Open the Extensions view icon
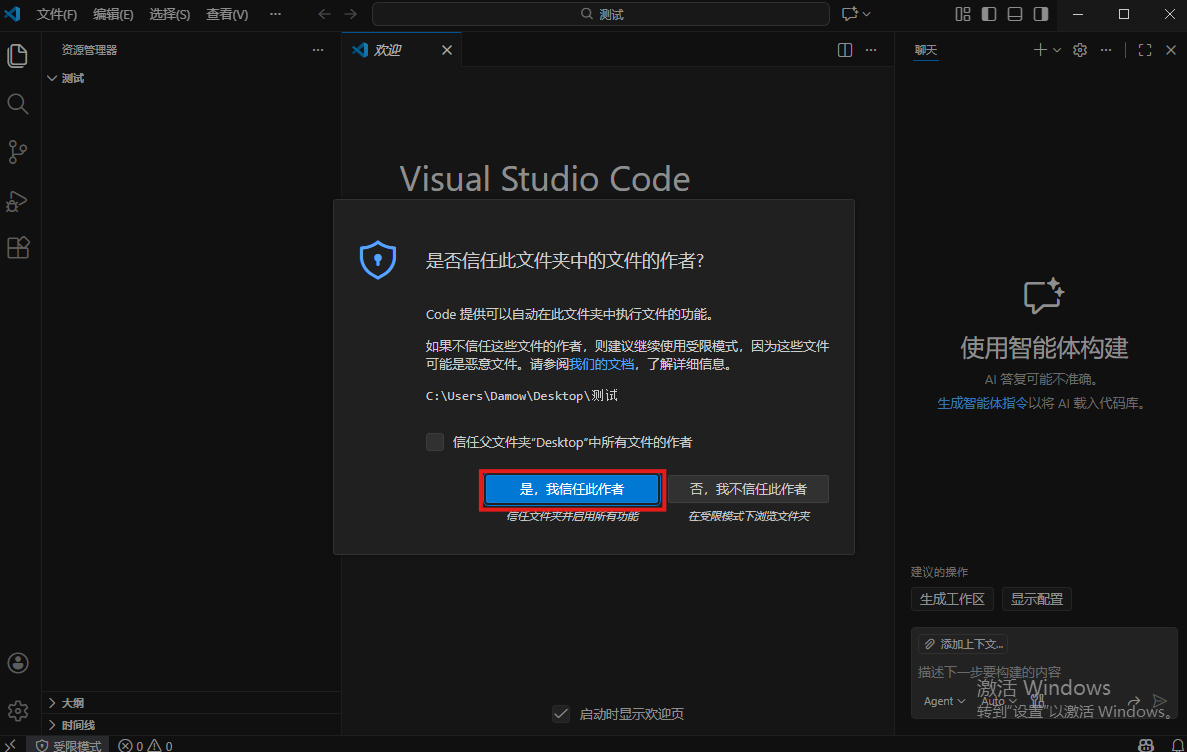The image size is (1187, 752). [x=18, y=248]
